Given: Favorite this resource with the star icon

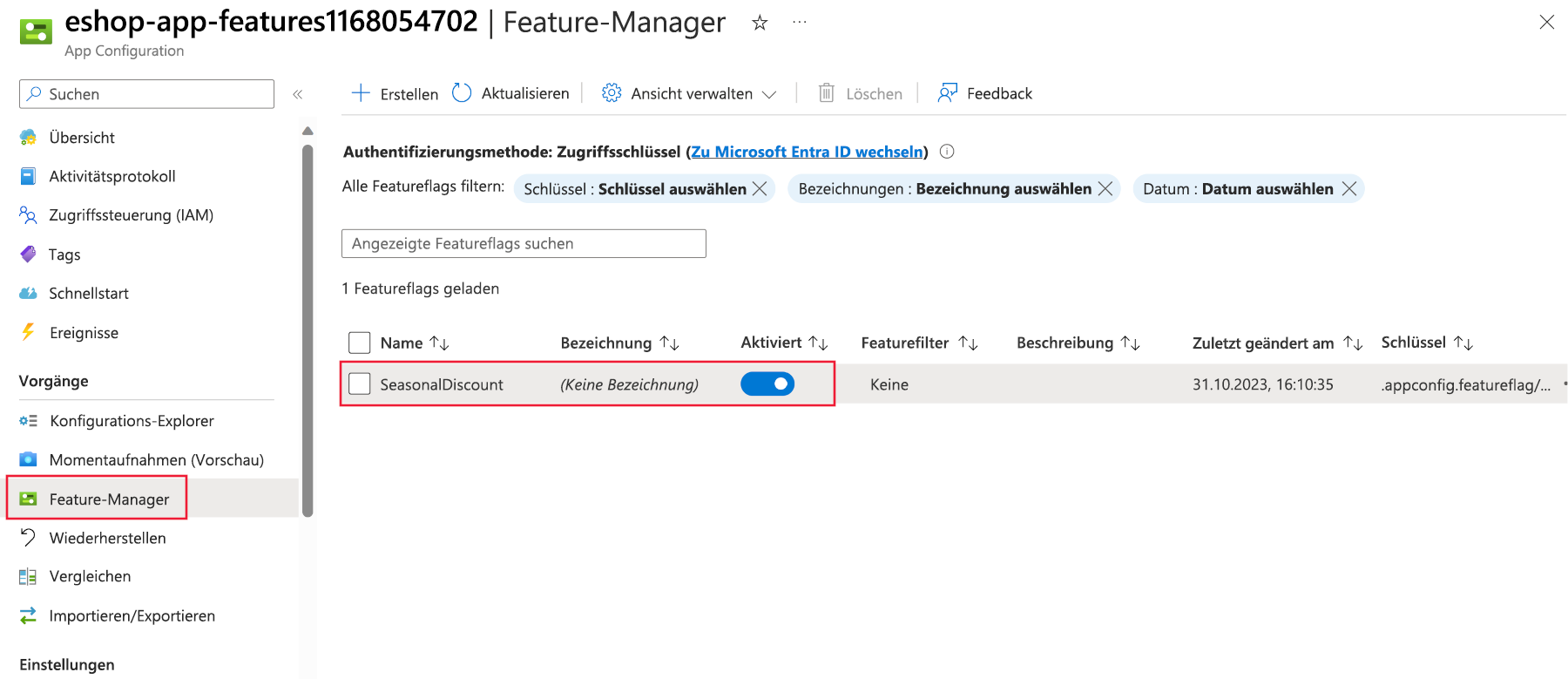Looking at the screenshot, I should [760, 23].
